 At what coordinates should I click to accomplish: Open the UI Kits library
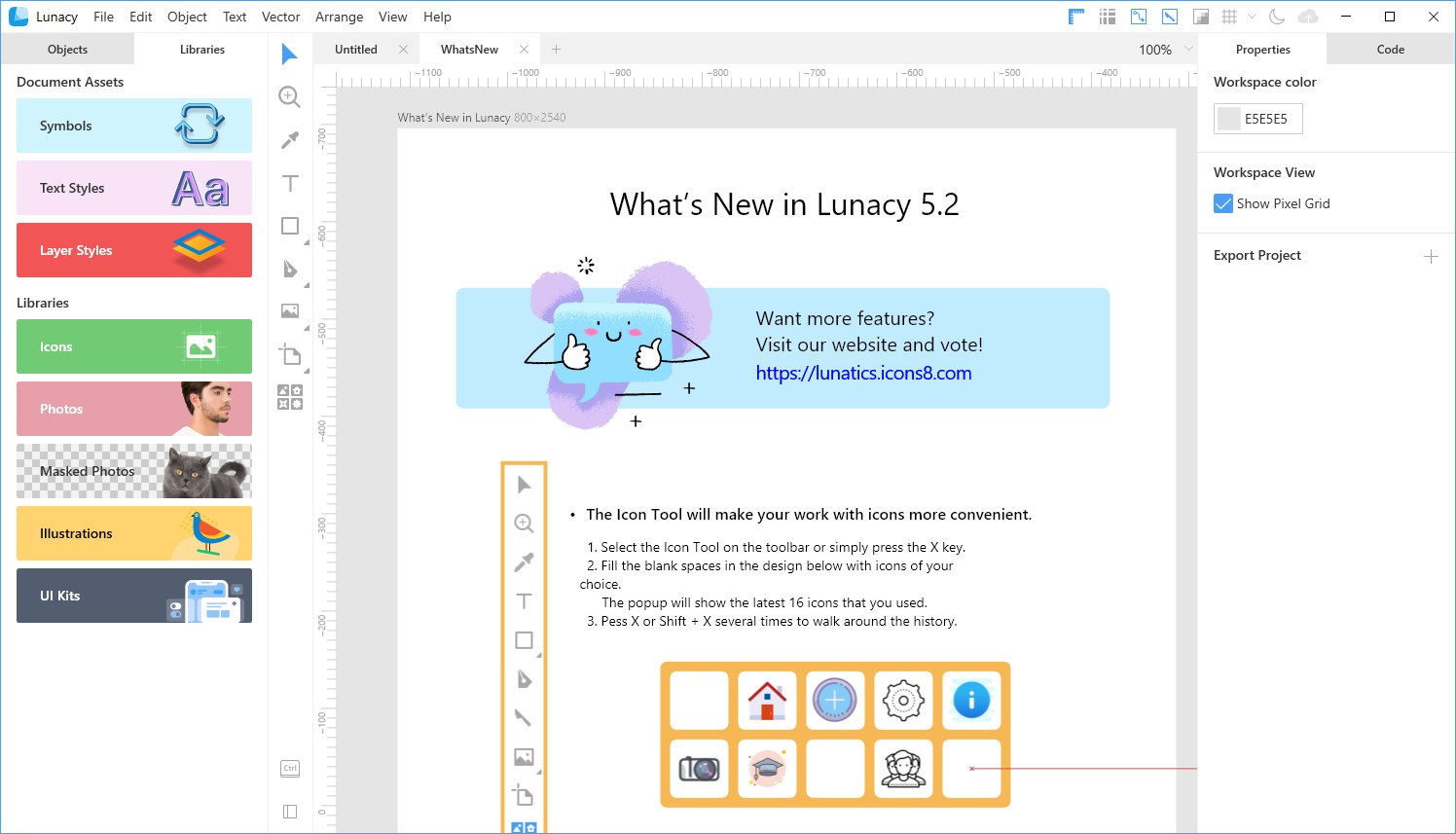point(134,596)
